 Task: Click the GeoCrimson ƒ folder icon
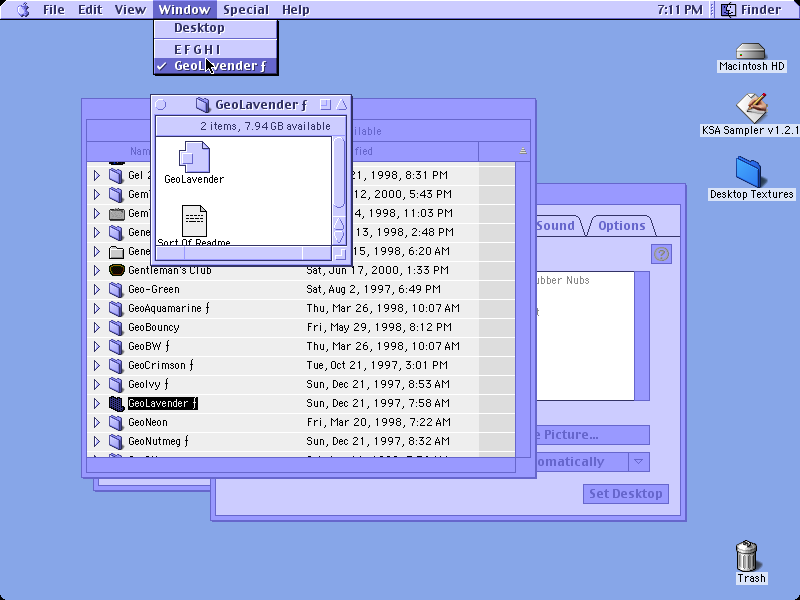[116, 365]
